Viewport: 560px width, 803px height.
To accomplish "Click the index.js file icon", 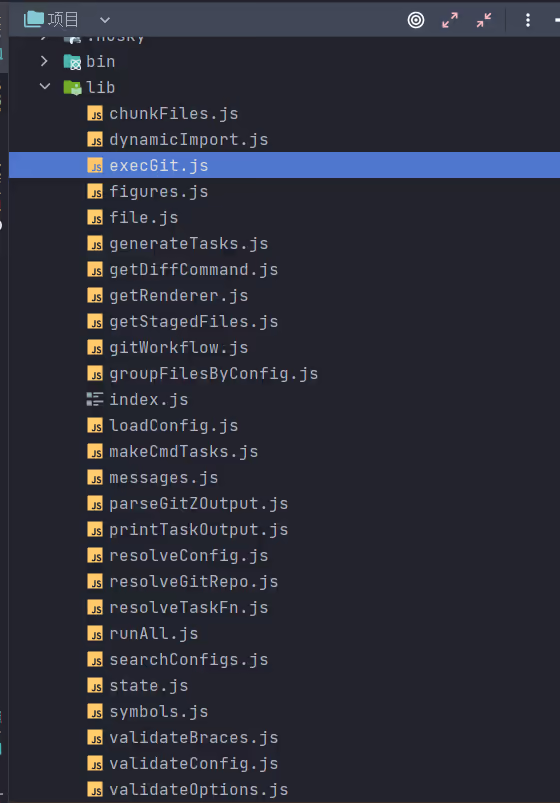I will click(x=95, y=399).
